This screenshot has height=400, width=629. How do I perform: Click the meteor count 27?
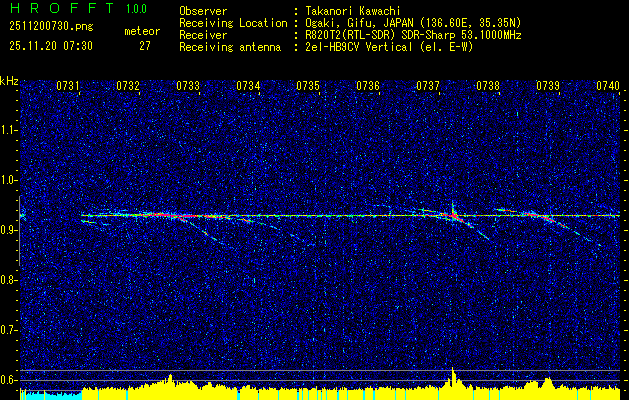tap(145, 46)
